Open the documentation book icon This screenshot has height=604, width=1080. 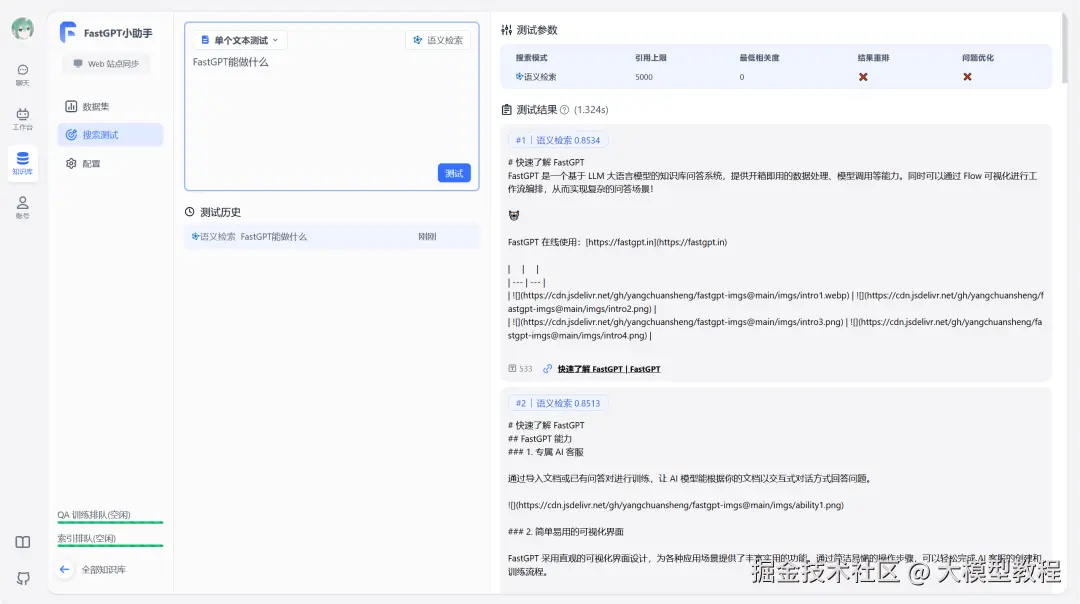[x=23, y=542]
